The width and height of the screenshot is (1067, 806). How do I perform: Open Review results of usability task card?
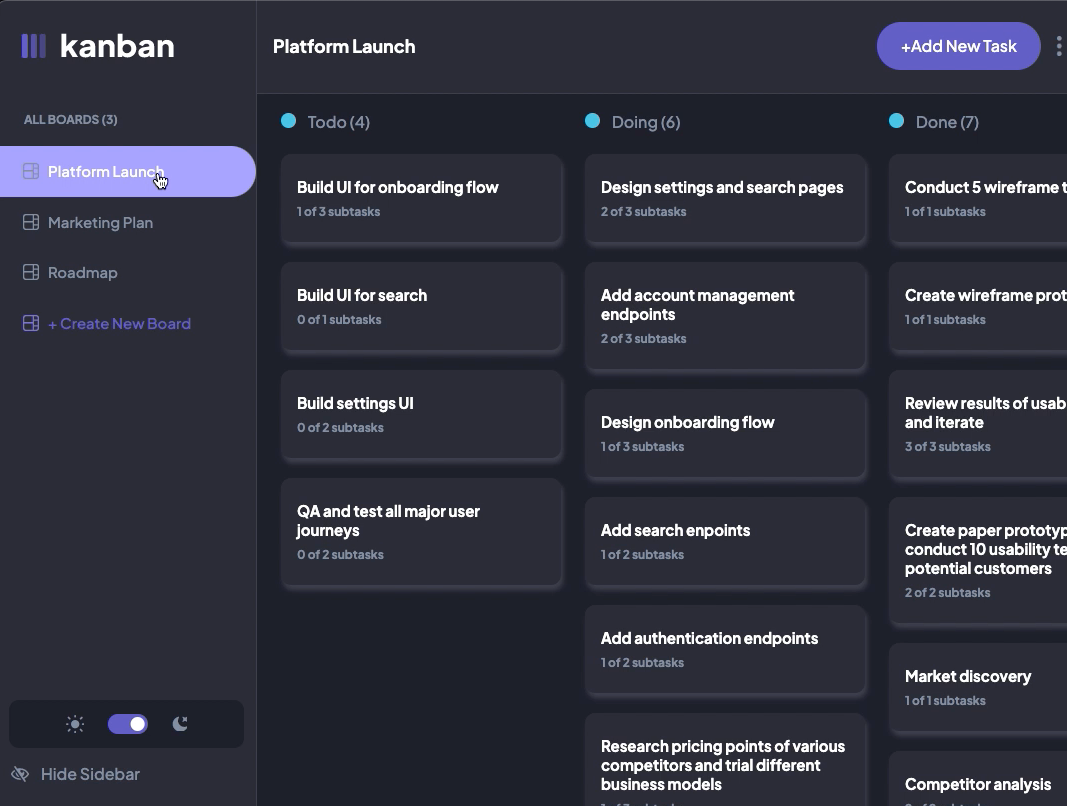978,424
